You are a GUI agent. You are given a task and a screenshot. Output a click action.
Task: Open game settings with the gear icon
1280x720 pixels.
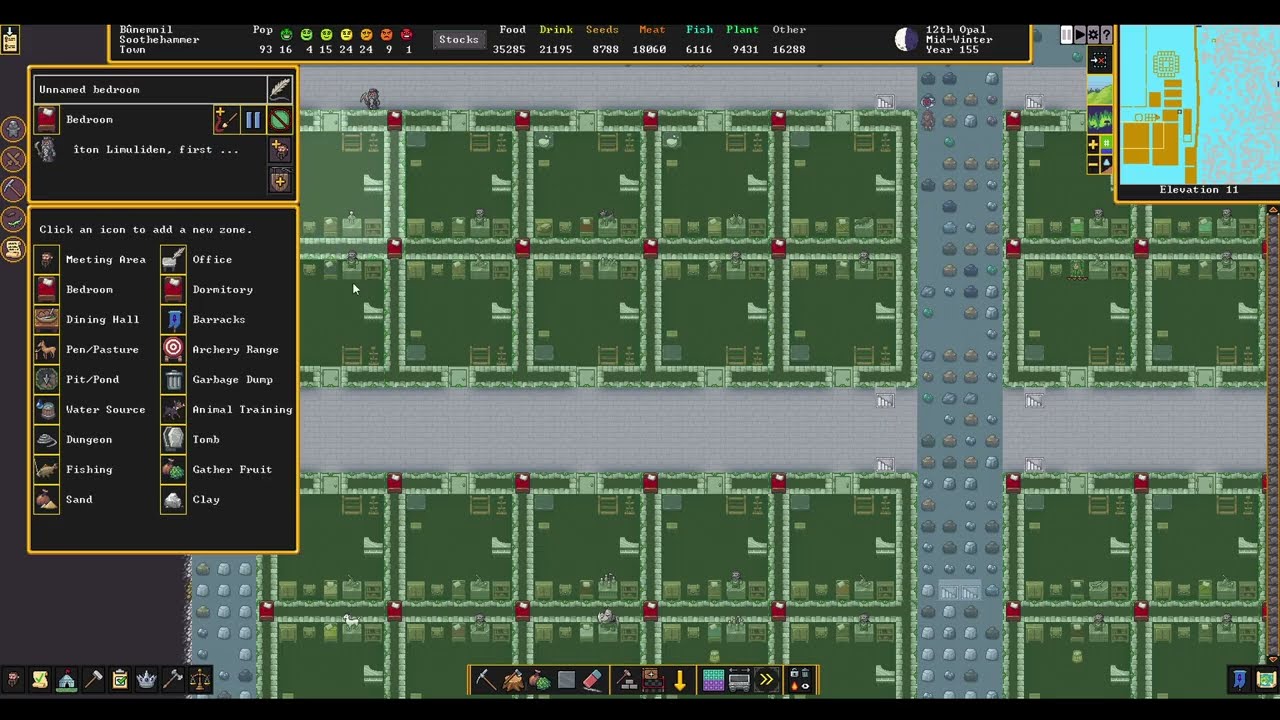click(1093, 35)
